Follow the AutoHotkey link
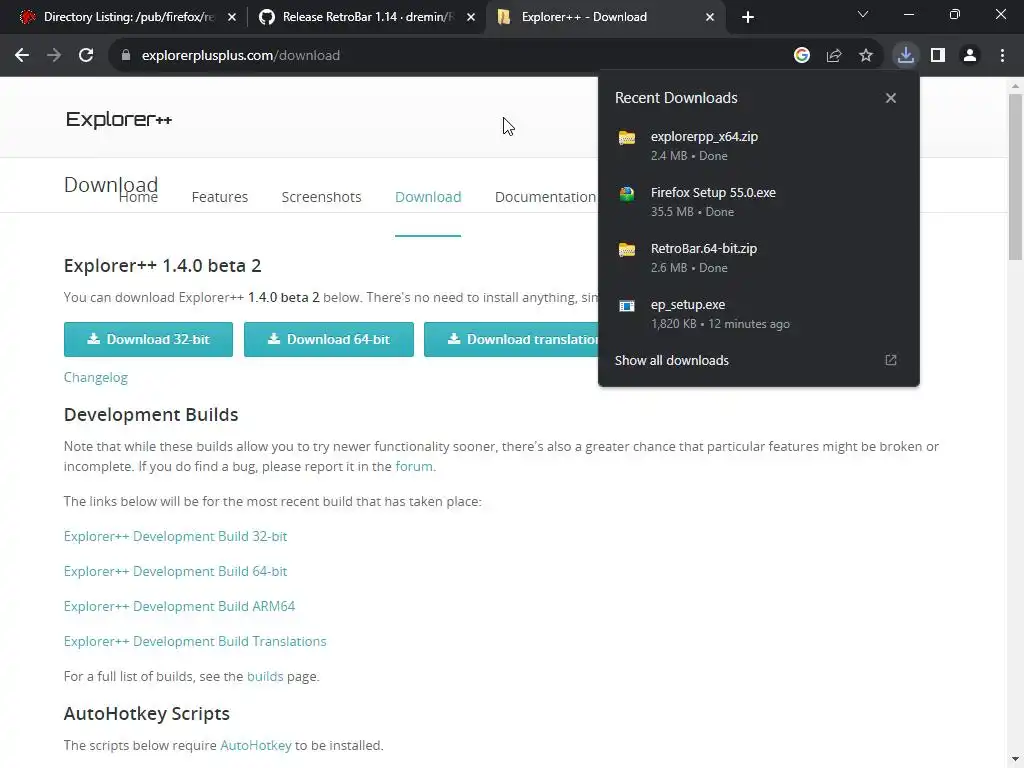Viewport: 1024px width, 768px height. tap(255, 746)
